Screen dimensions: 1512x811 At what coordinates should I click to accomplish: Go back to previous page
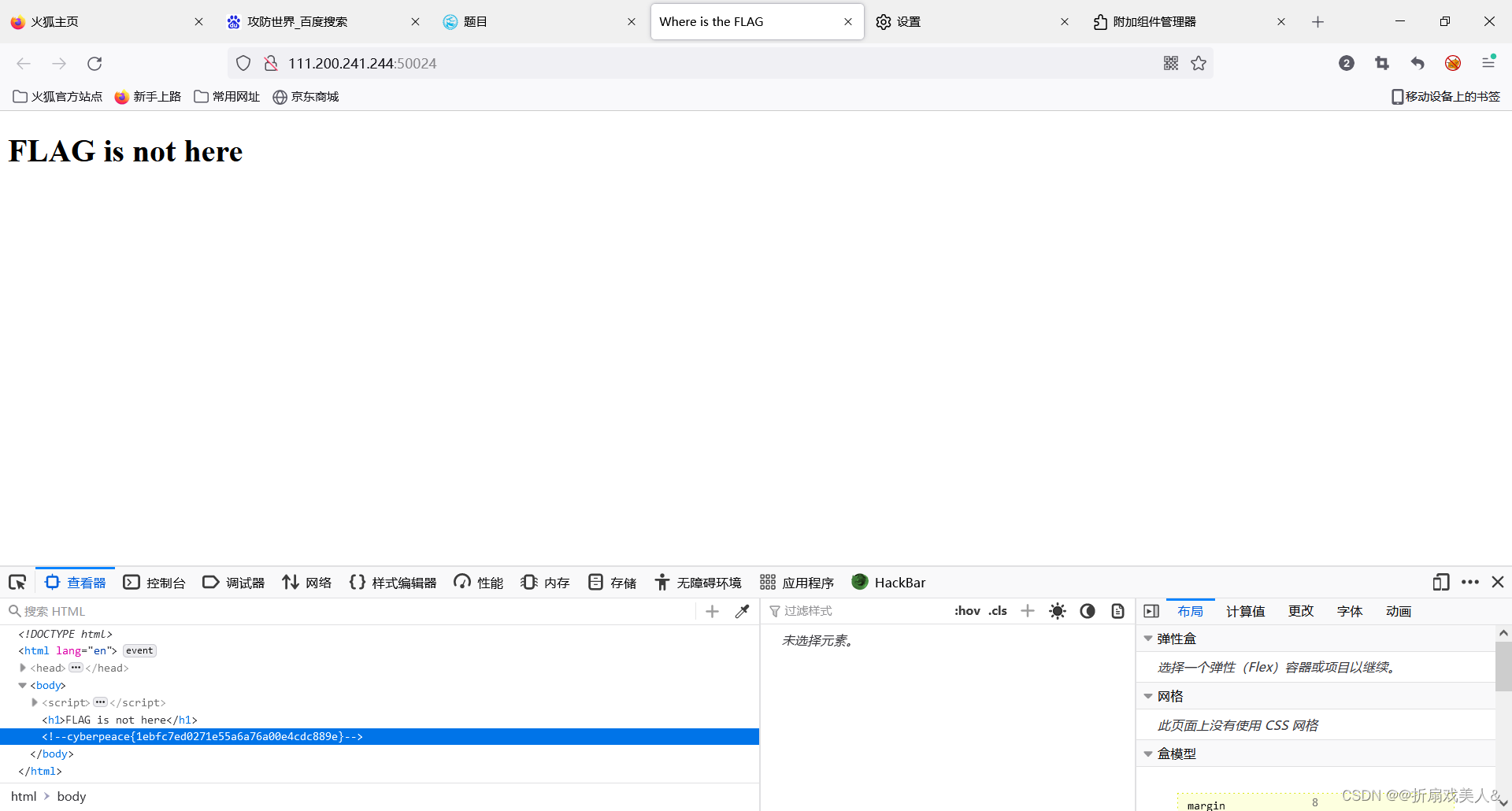pyautogui.click(x=24, y=63)
